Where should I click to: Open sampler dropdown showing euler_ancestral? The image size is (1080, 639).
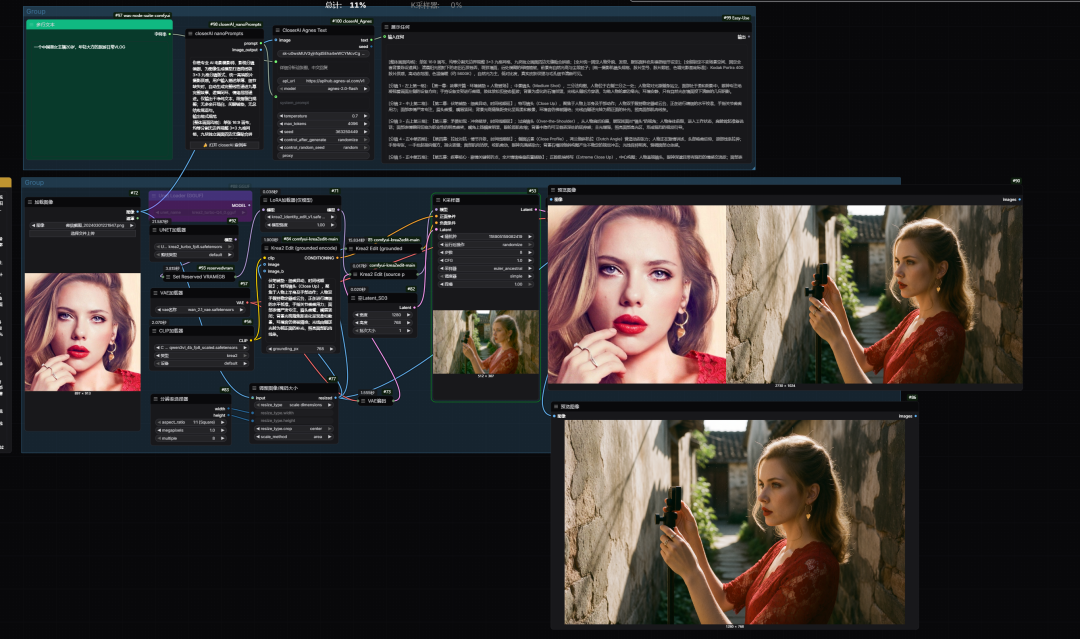[x=486, y=268]
